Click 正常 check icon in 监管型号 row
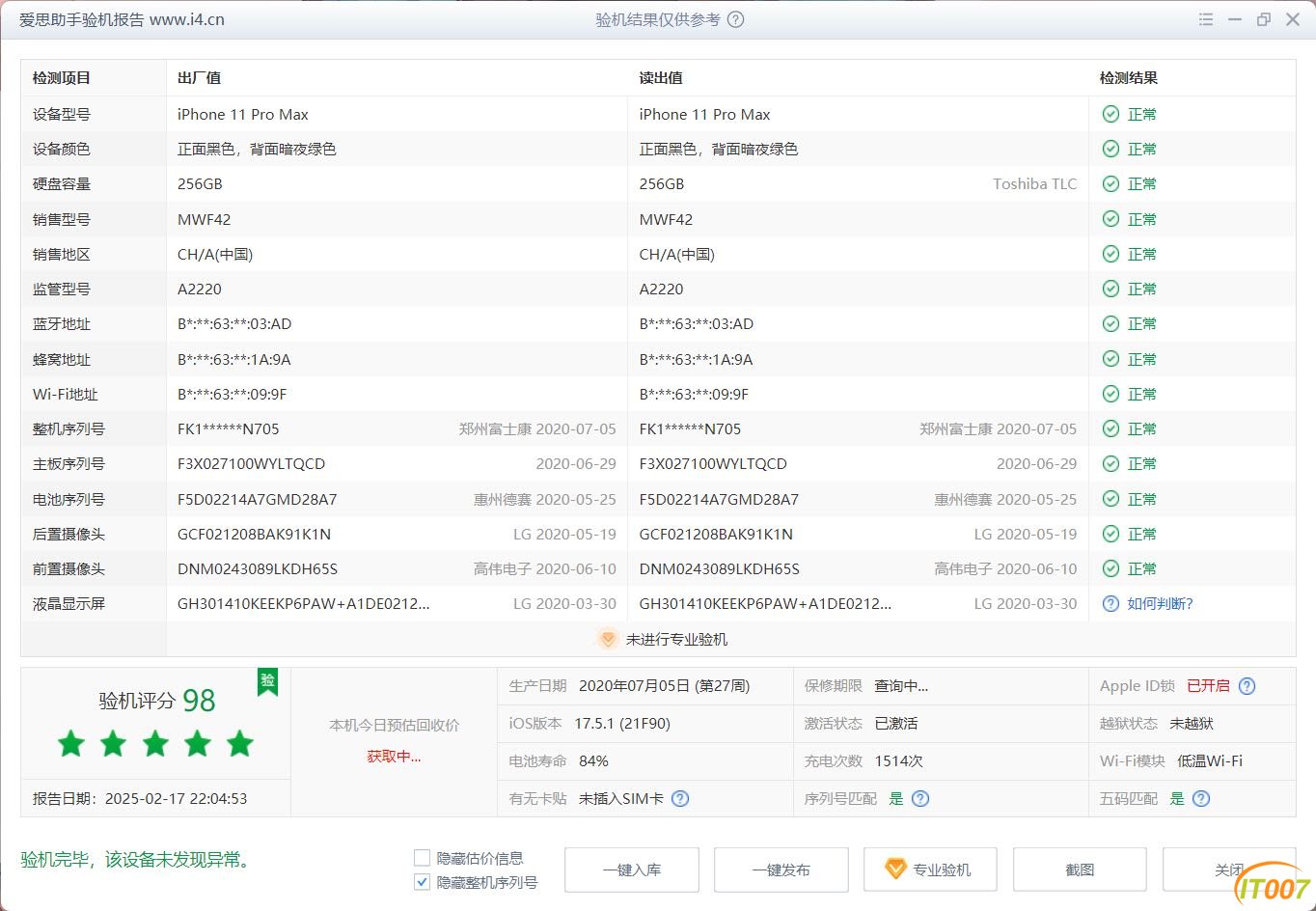The width and height of the screenshot is (1316, 911). 1110,289
